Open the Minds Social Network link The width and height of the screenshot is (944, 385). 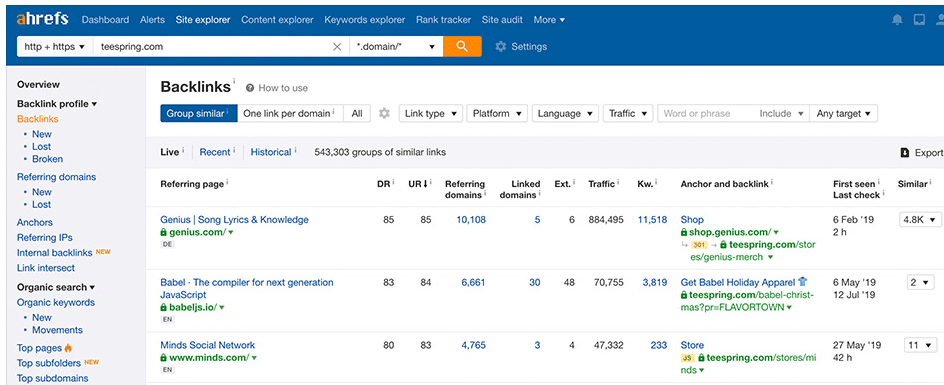[x=208, y=345]
